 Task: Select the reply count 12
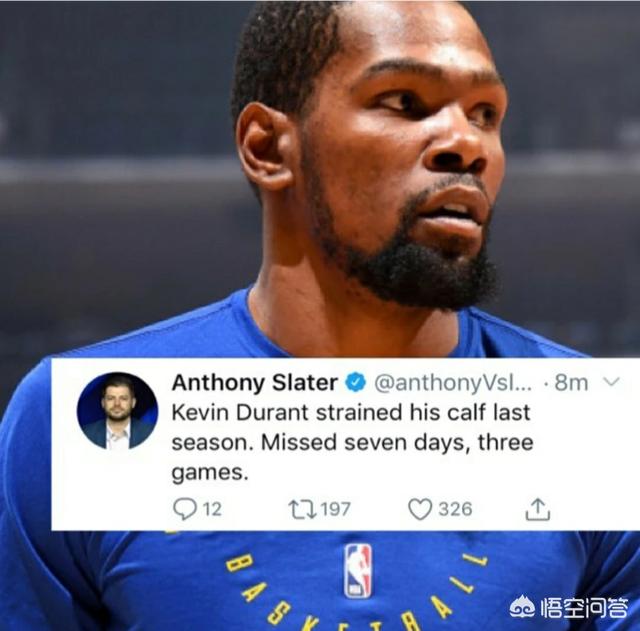coord(212,509)
